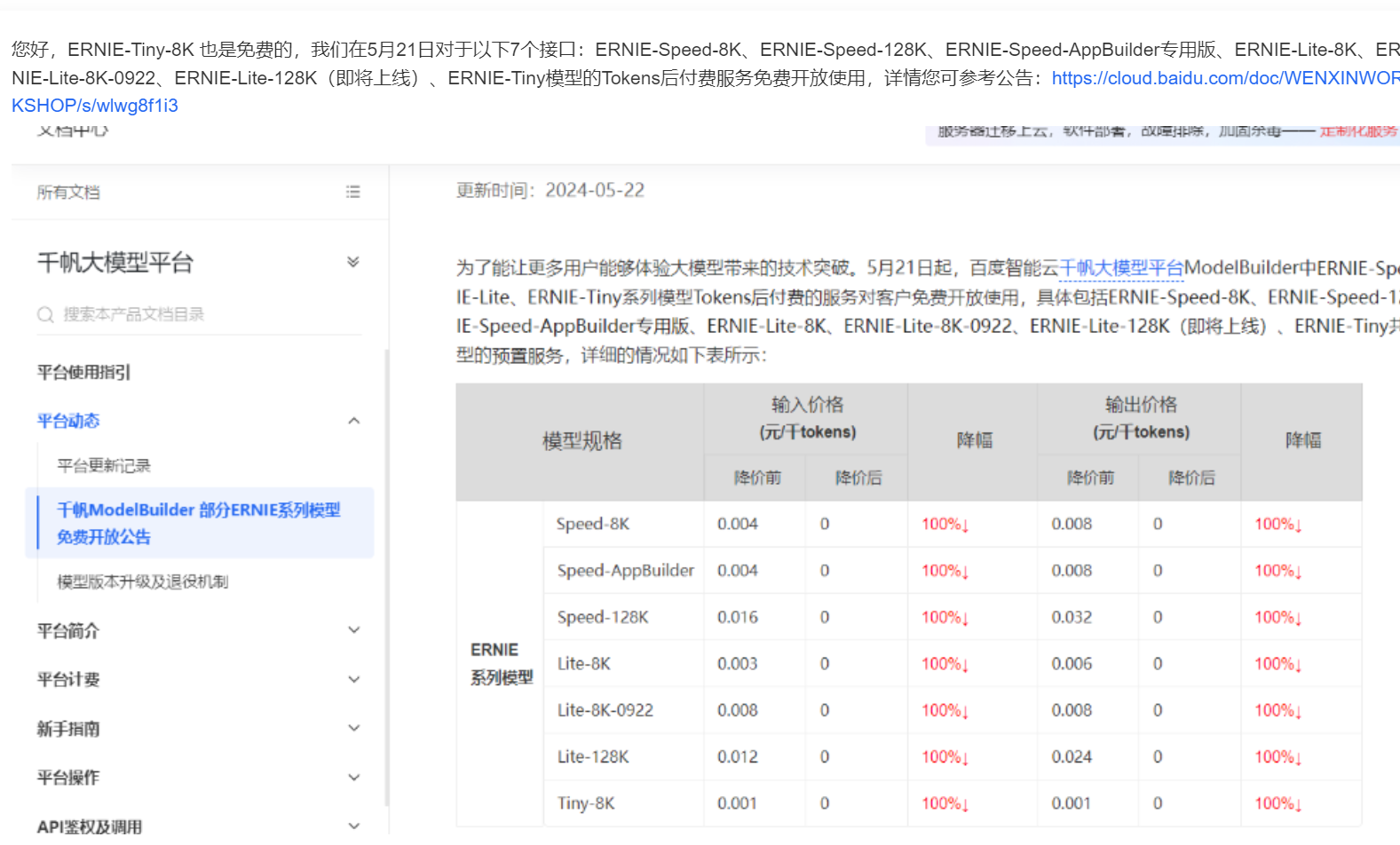Open 模型版本升级及退役机制 page
Viewport: 1400px width, 845px height.
coord(143,582)
